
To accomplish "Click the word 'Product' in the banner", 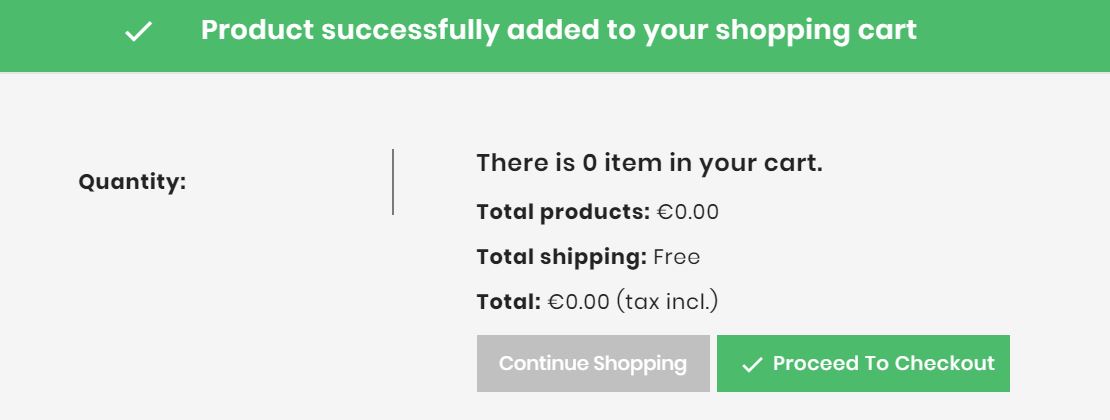I will [257, 30].
